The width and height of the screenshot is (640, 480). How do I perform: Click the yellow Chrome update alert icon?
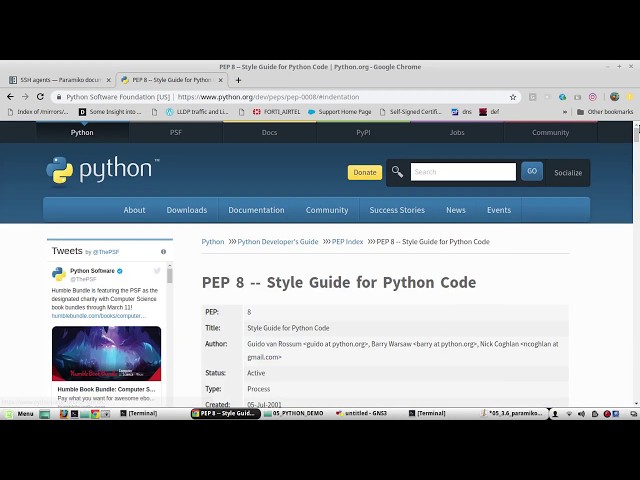(x=630, y=97)
